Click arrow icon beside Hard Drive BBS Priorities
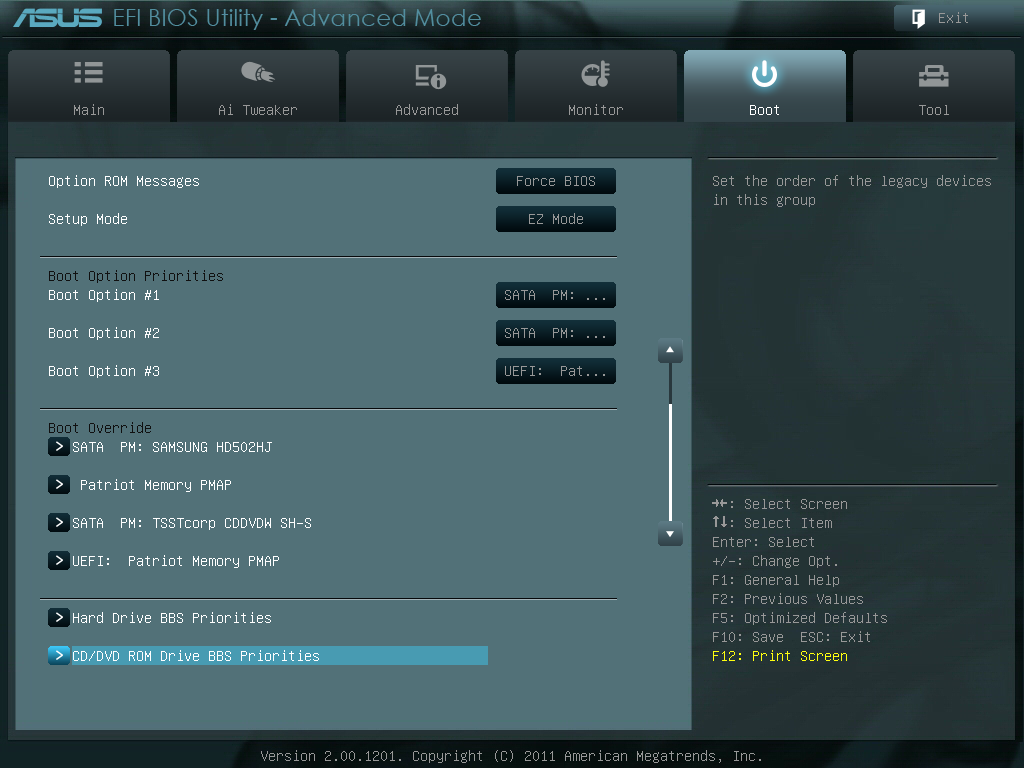 click(59, 617)
